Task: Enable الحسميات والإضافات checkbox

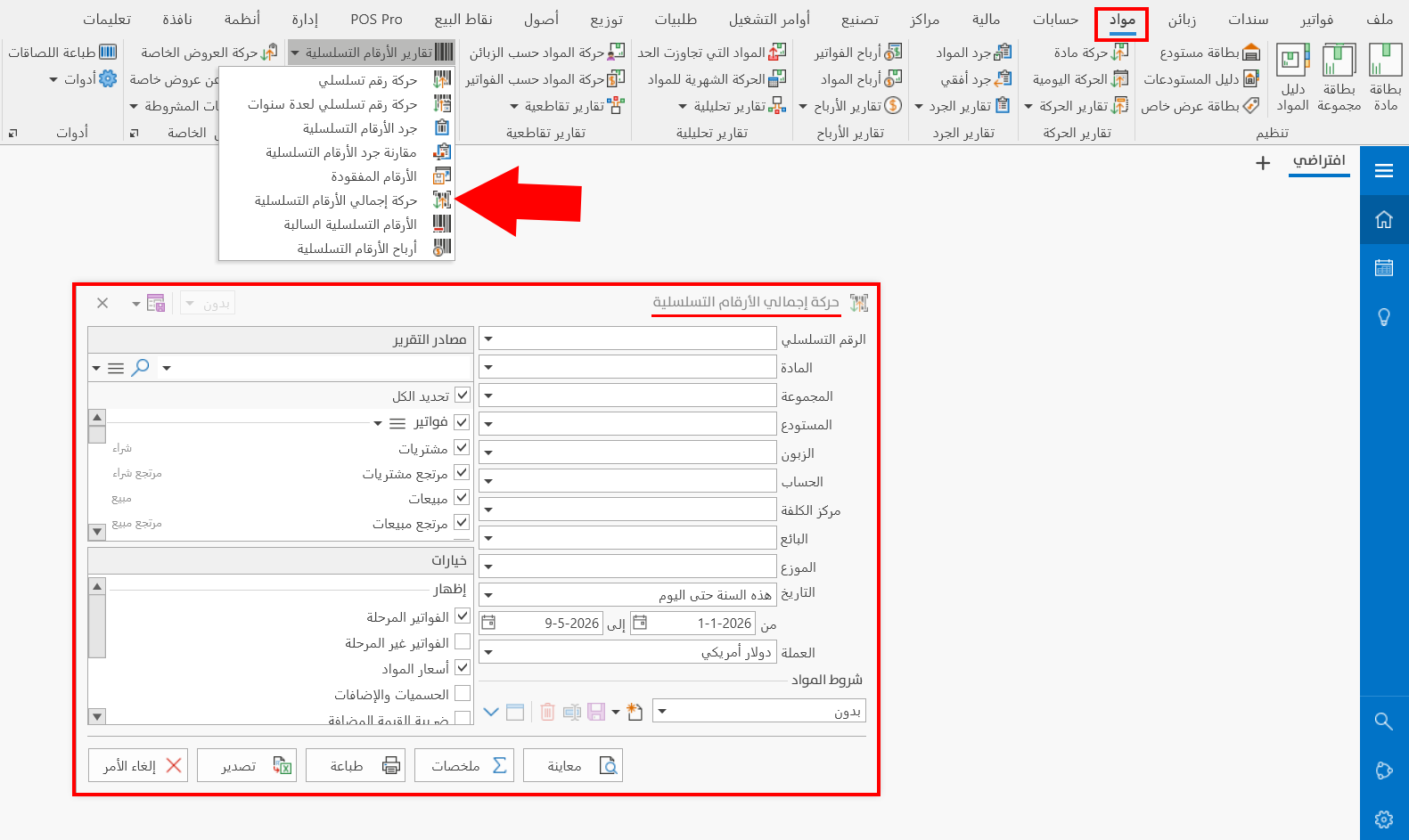Action: point(462,693)
